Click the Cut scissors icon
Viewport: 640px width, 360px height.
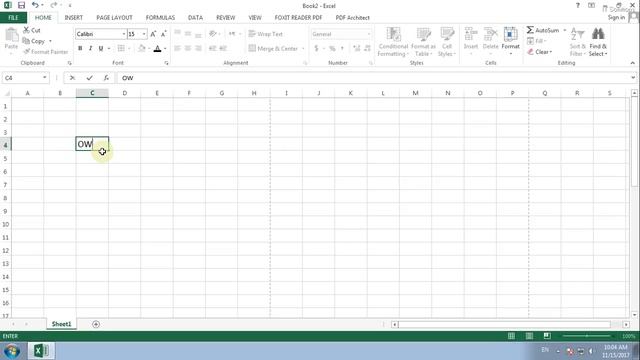tap(27, 30)
